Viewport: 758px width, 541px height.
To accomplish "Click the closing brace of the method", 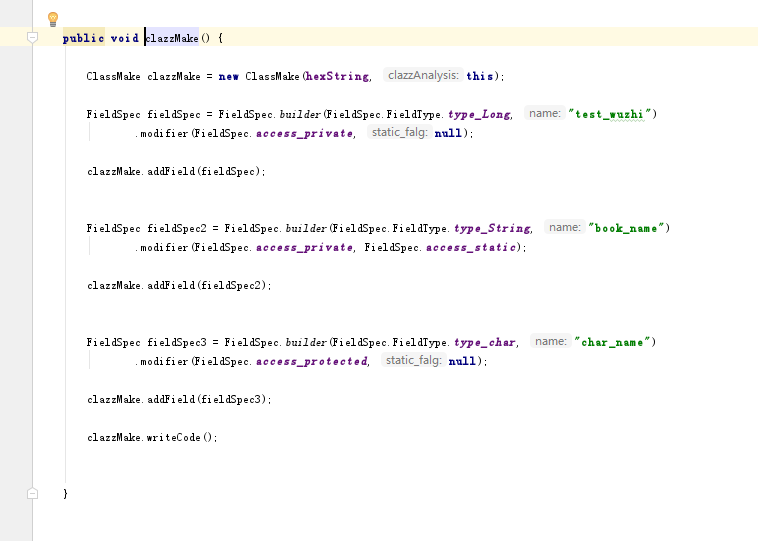I will click(x=65, y=494).
